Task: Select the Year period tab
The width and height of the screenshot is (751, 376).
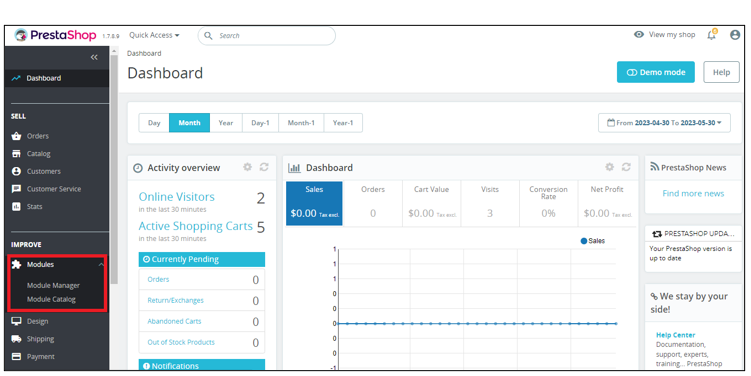Action: [226, 123]
